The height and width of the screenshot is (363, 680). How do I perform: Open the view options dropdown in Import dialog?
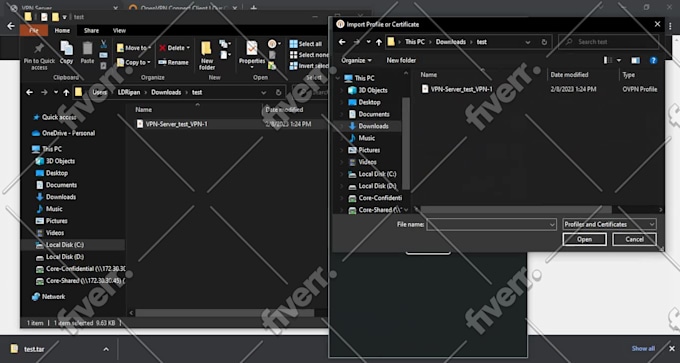618,60
